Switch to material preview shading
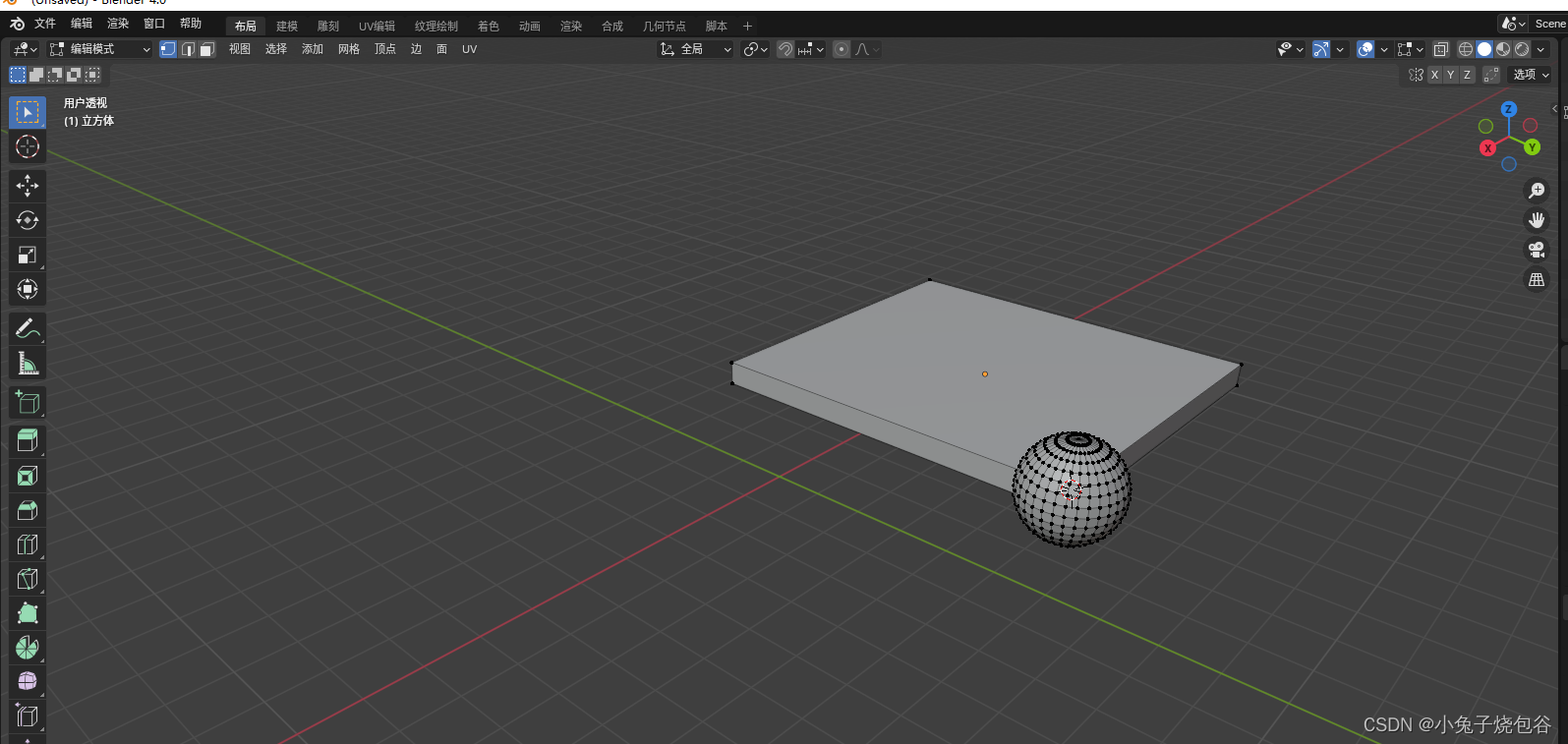This screenshot has width=1568, height=744. [1503, 49]
